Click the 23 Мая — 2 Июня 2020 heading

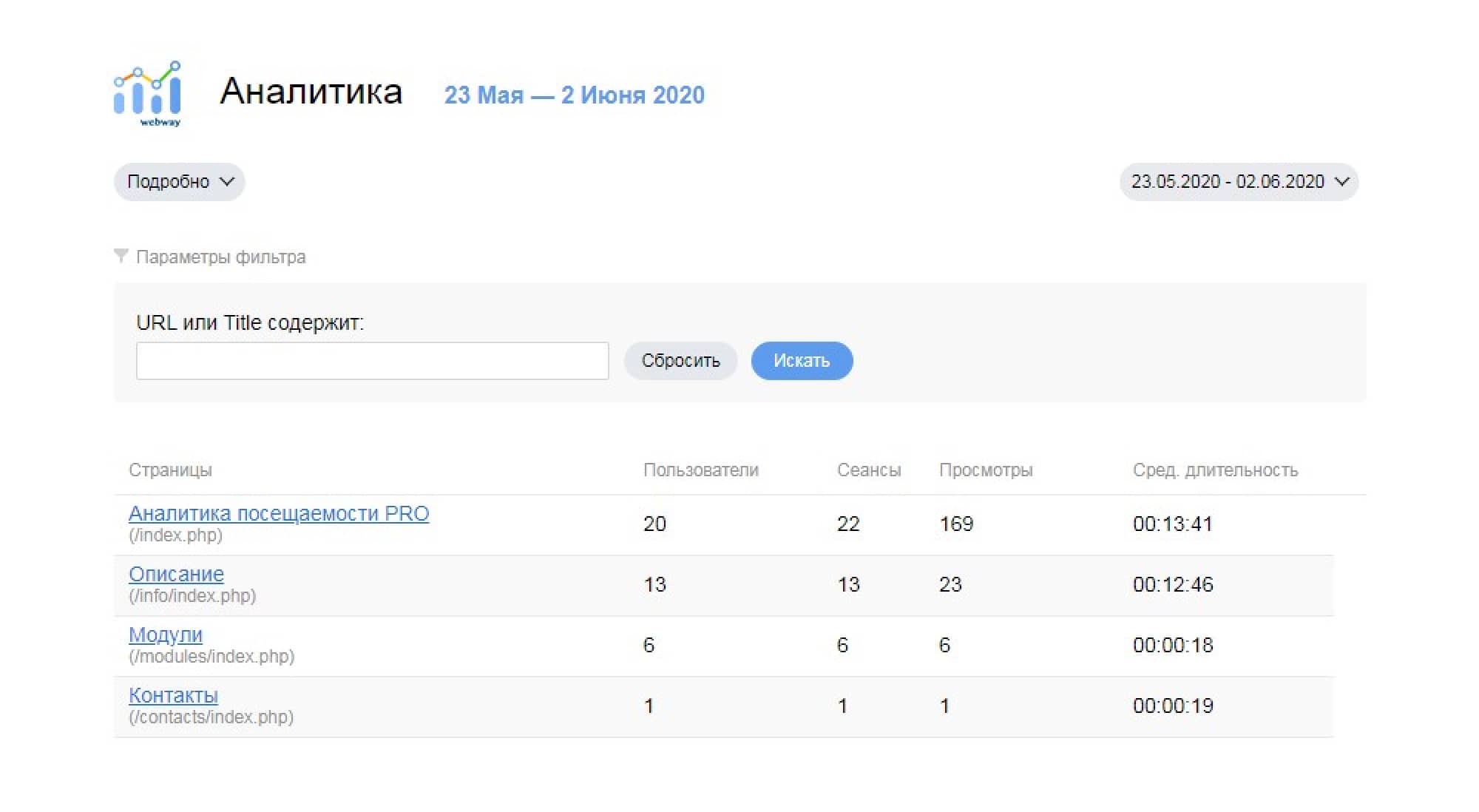(574, 95)
